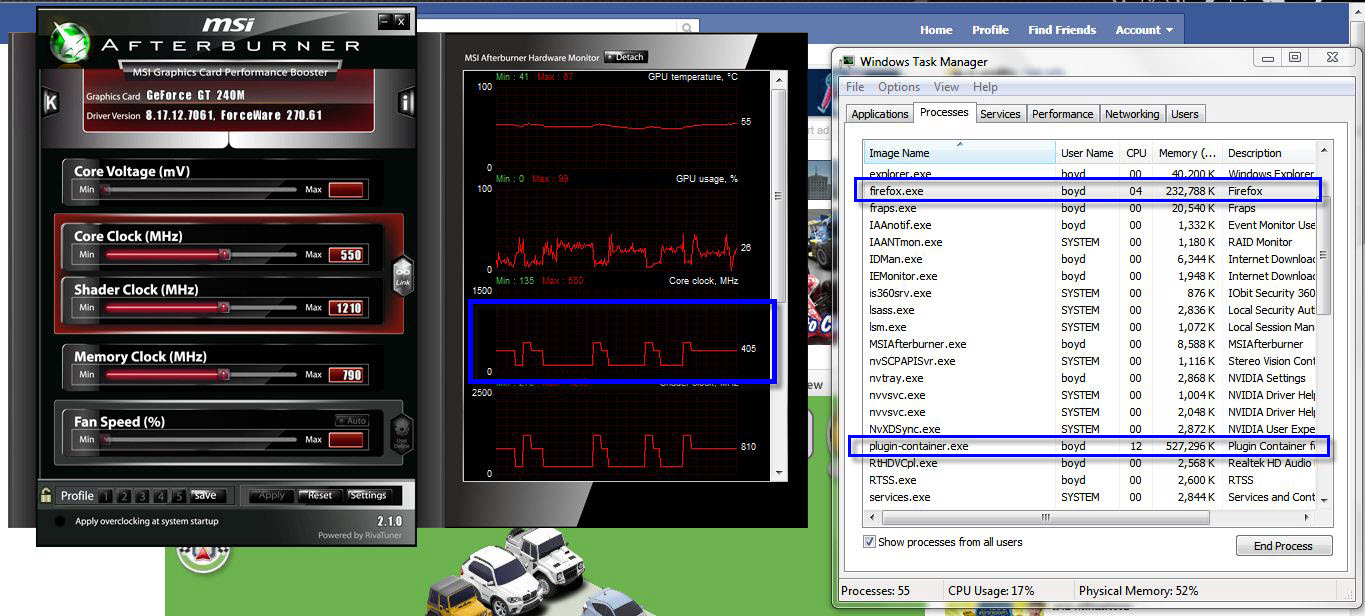Select profile slot 4
Viewport: 1365px width, 616px height.
point(161,496)
